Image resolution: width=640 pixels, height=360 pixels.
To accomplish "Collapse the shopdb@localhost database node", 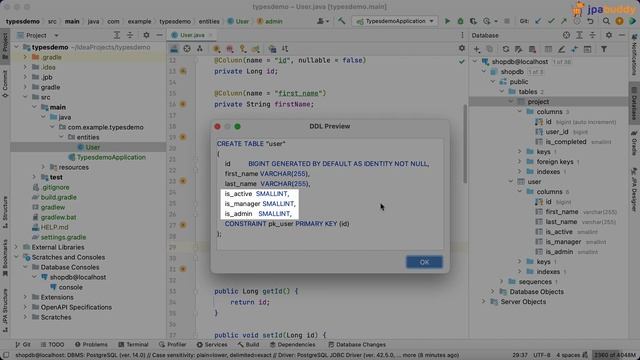I will coord(475,62).
